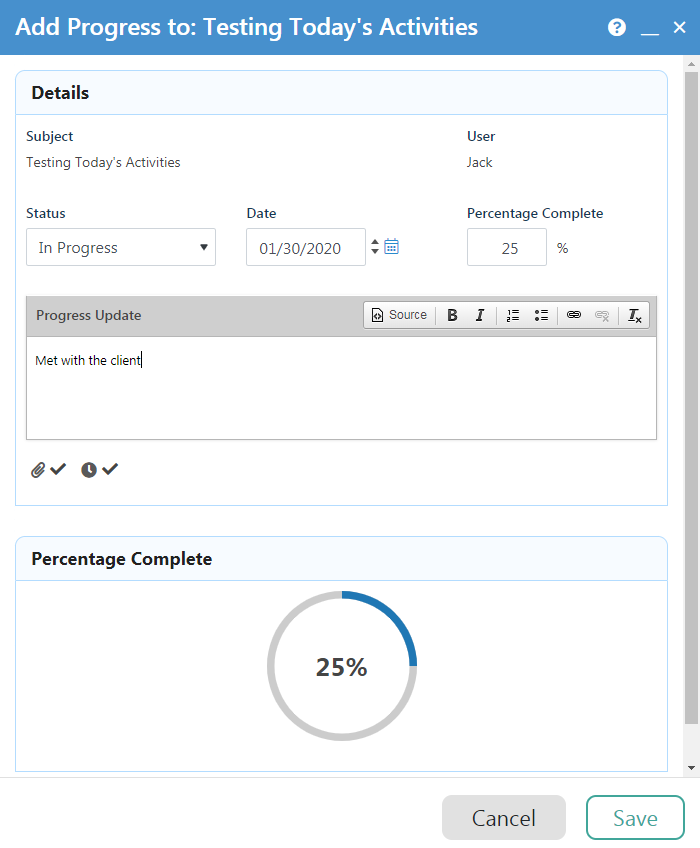The height and width of the screenshot is (848, 700).
Task: Click the Progress Update label
Action: point(89,315)
